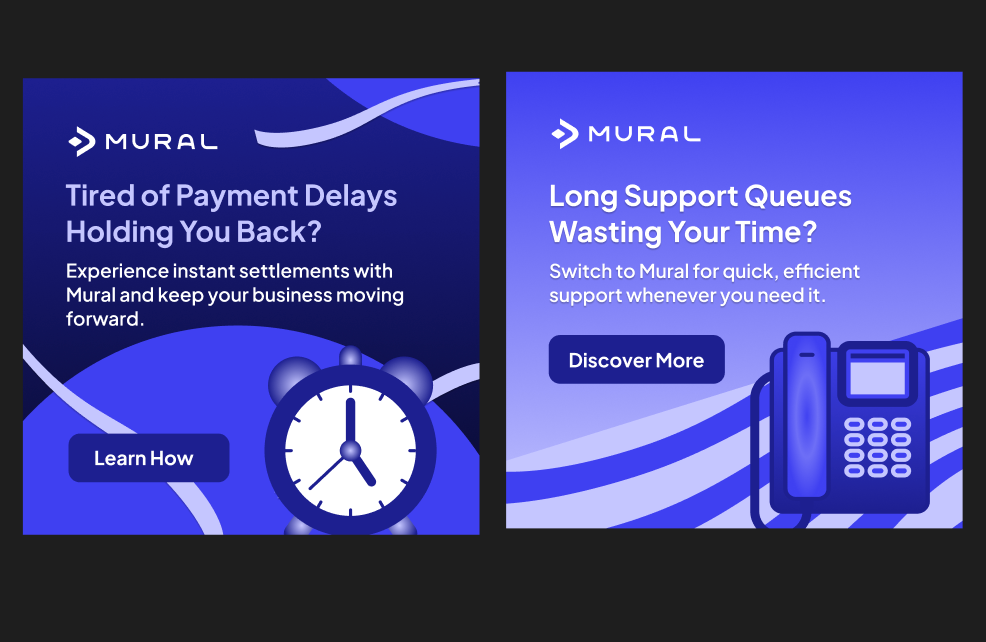Select the telephone display screen
Screen dimensions: 986x642
tap(877, 374)
